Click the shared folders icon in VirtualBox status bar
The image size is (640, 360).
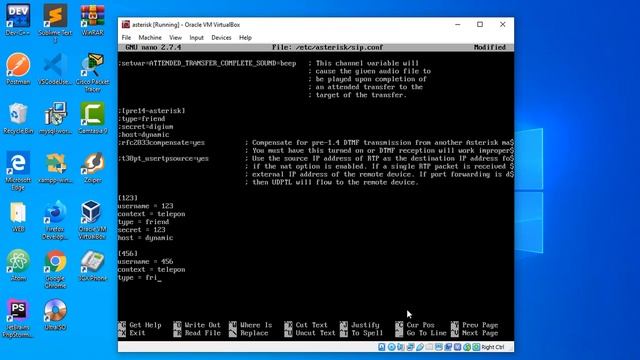[x=429, y=347]
